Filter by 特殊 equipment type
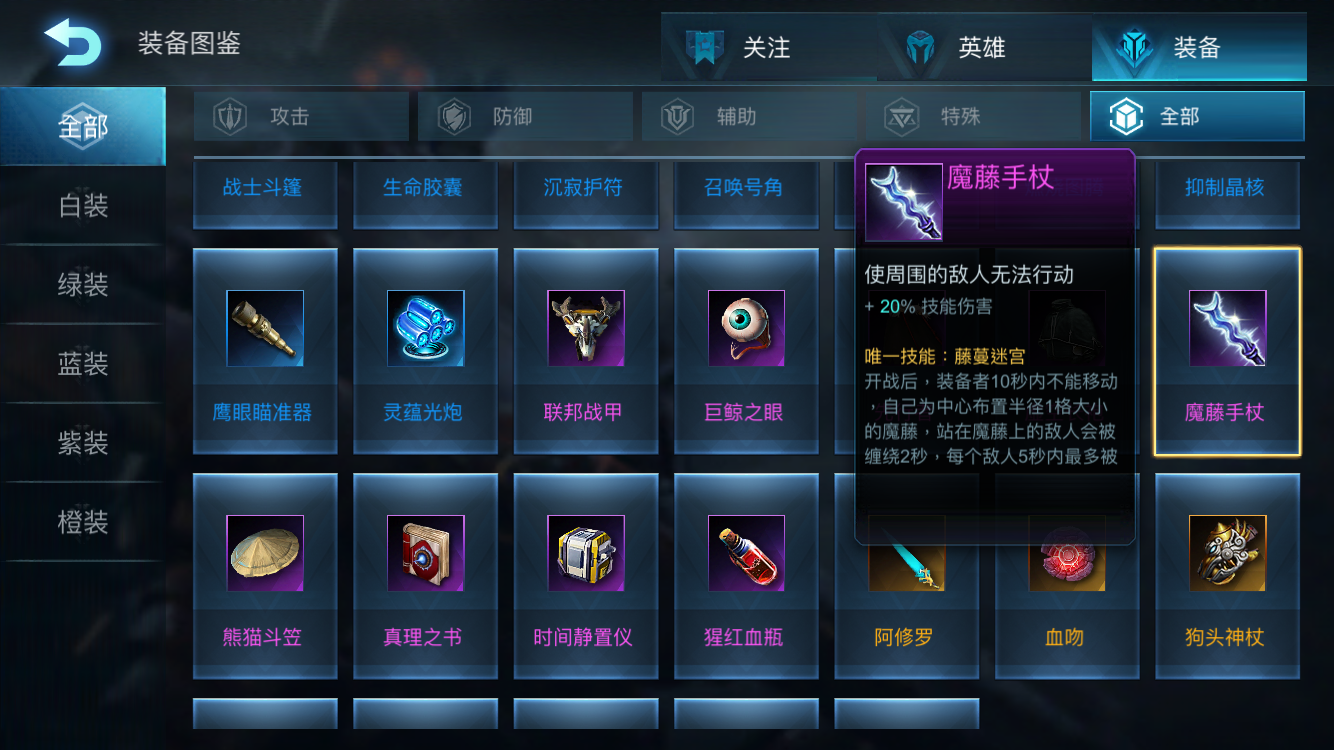 point(973,117)
